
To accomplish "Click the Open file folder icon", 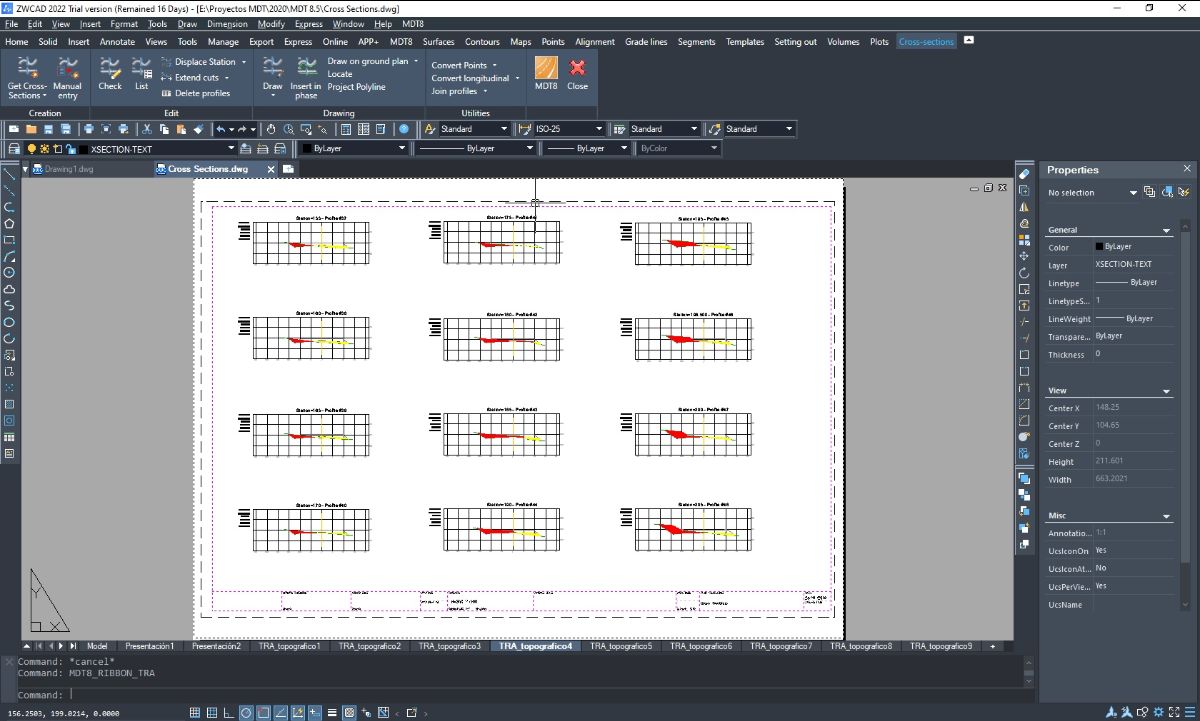I will click(31, 129).
